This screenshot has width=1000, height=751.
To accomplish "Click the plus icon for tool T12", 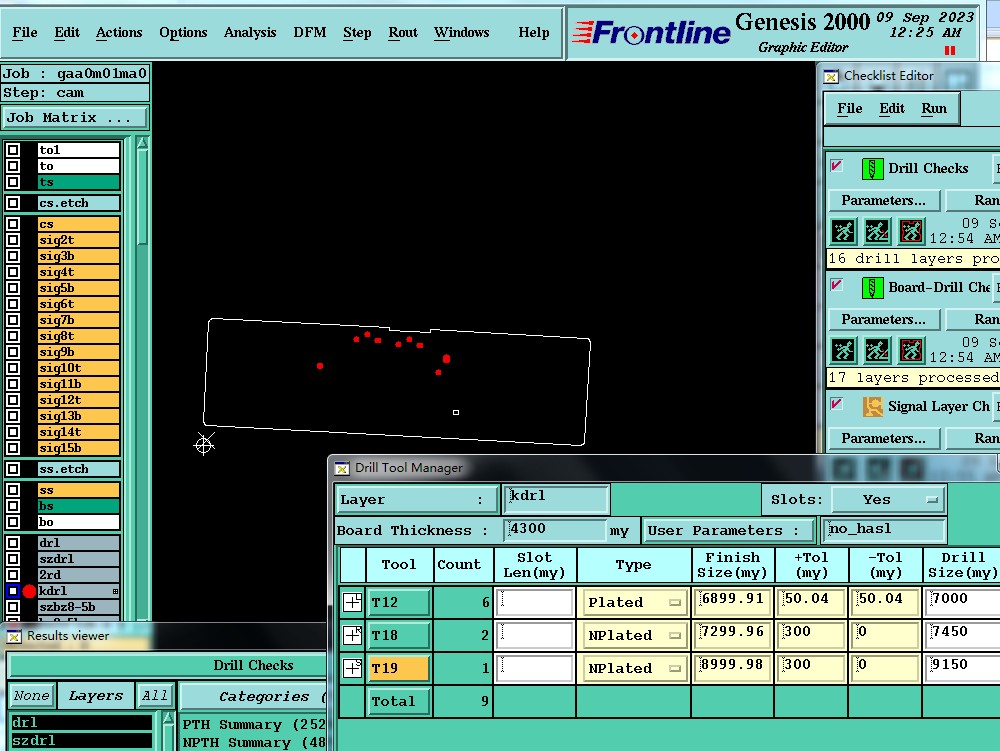I will (x=352, y=602).
